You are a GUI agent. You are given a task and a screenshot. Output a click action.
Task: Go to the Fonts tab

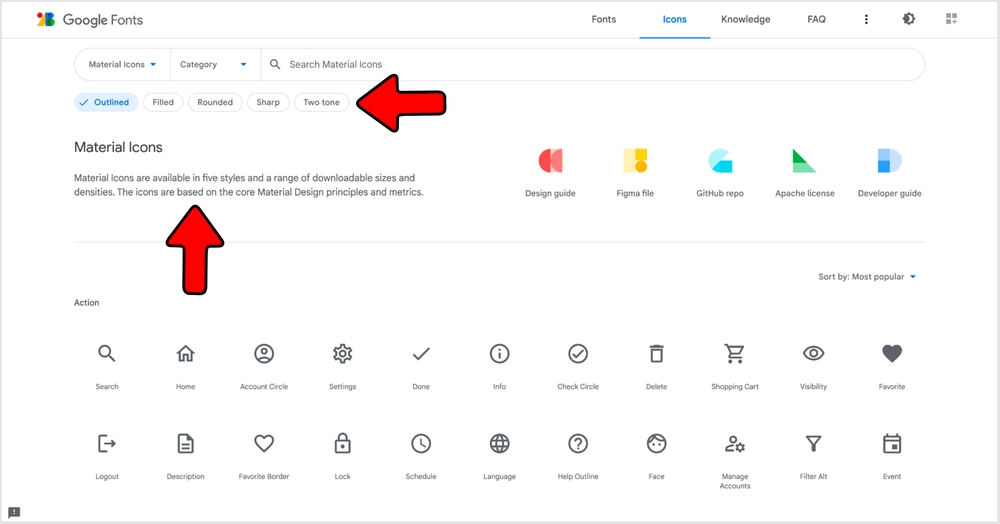click(x=603, y=19)
